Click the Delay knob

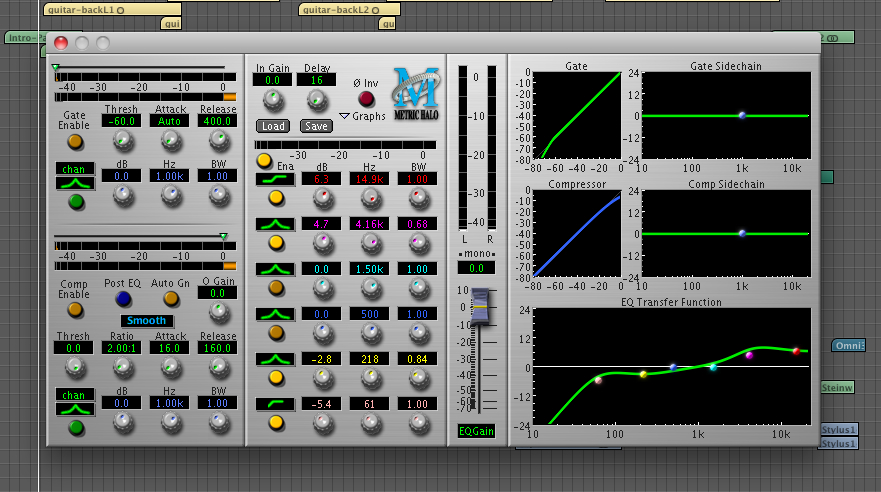[x=317, y=101]
